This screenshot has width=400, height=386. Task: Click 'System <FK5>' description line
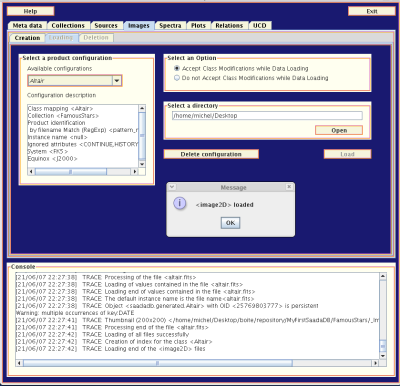(x=48, y=151)
